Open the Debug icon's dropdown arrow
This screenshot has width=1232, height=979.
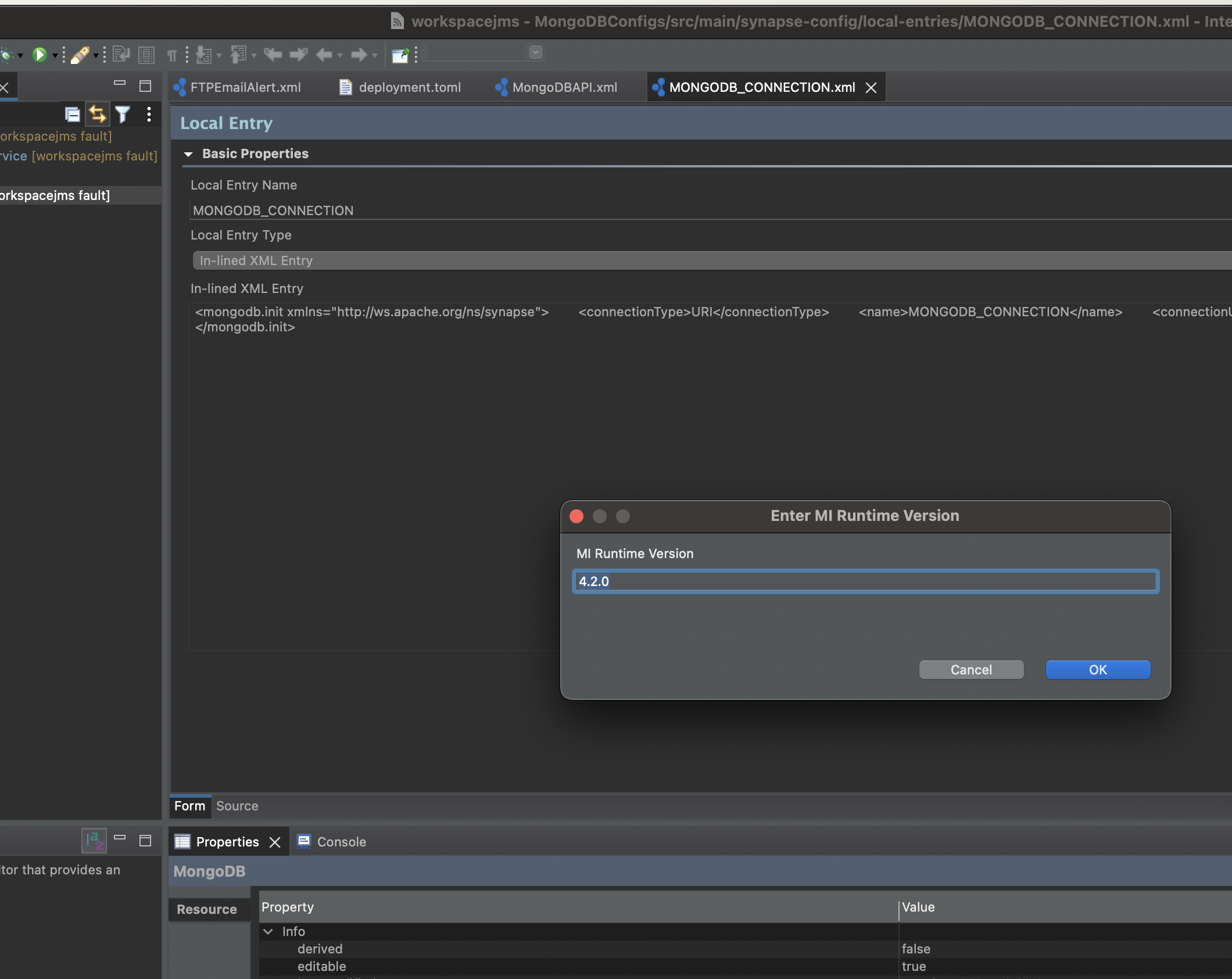click(20, 55)
